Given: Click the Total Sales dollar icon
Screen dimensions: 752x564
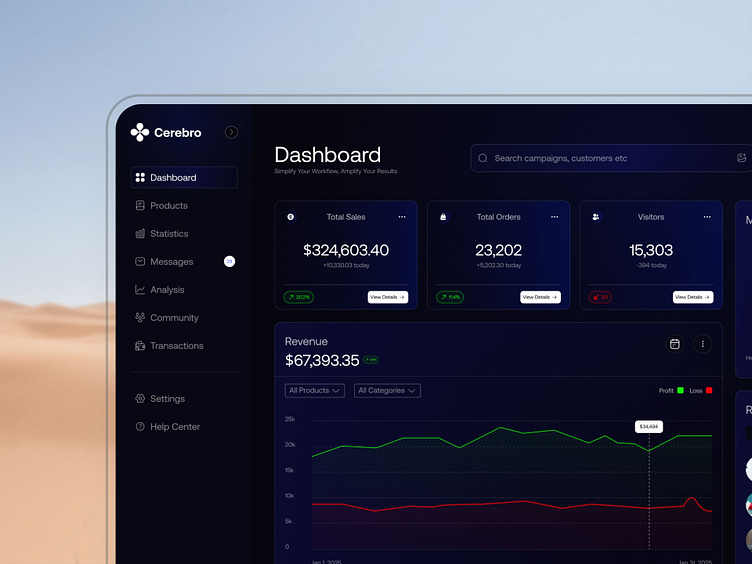Looking at the screenshot, I should pos(291,217).
